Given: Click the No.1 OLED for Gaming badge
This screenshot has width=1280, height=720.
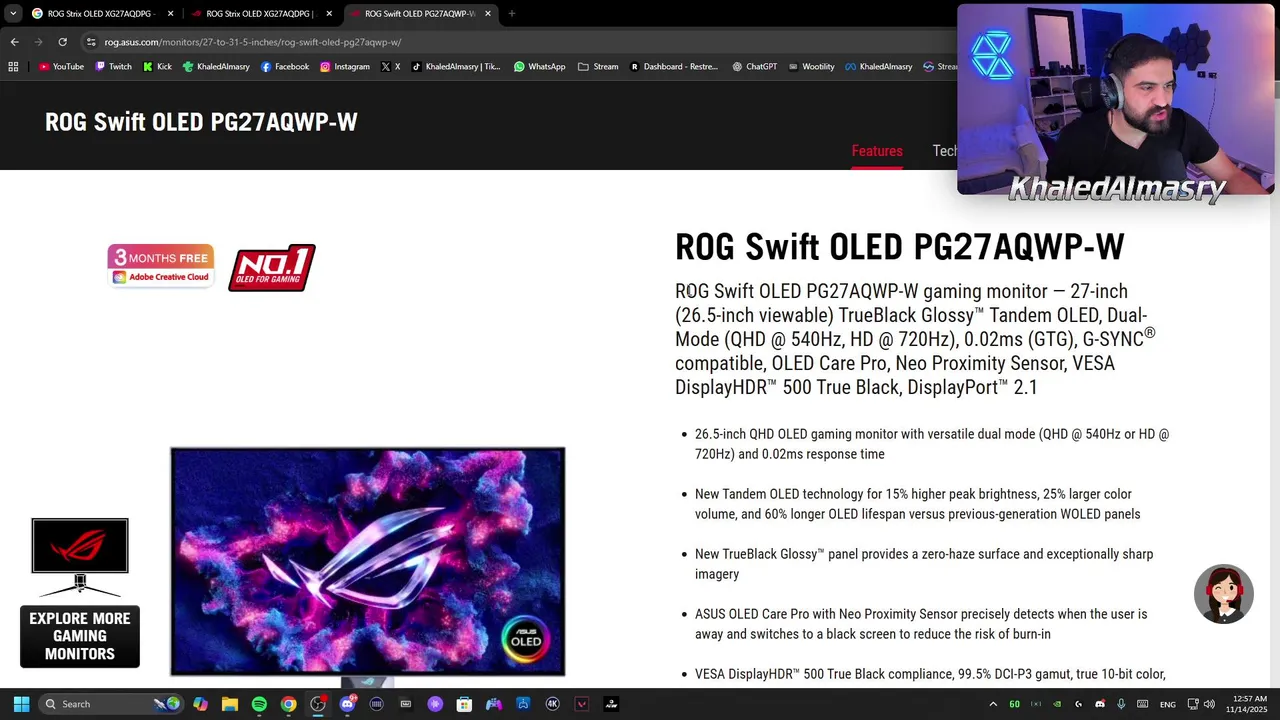Looking at the screenshot, I should click(x=272, y=268).
